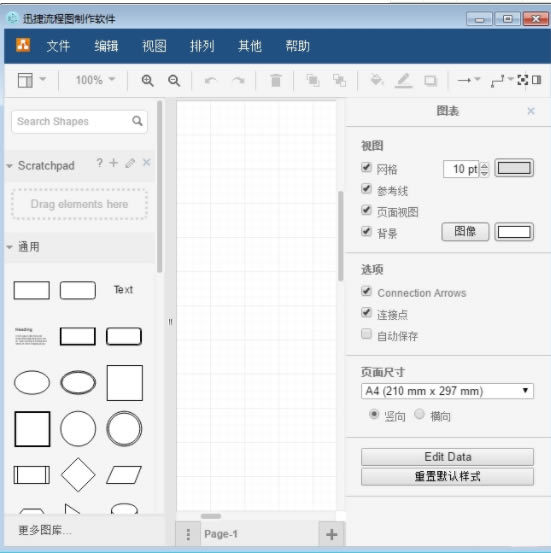Enable the 自动保存 autosave checkbox

point(367,334)
